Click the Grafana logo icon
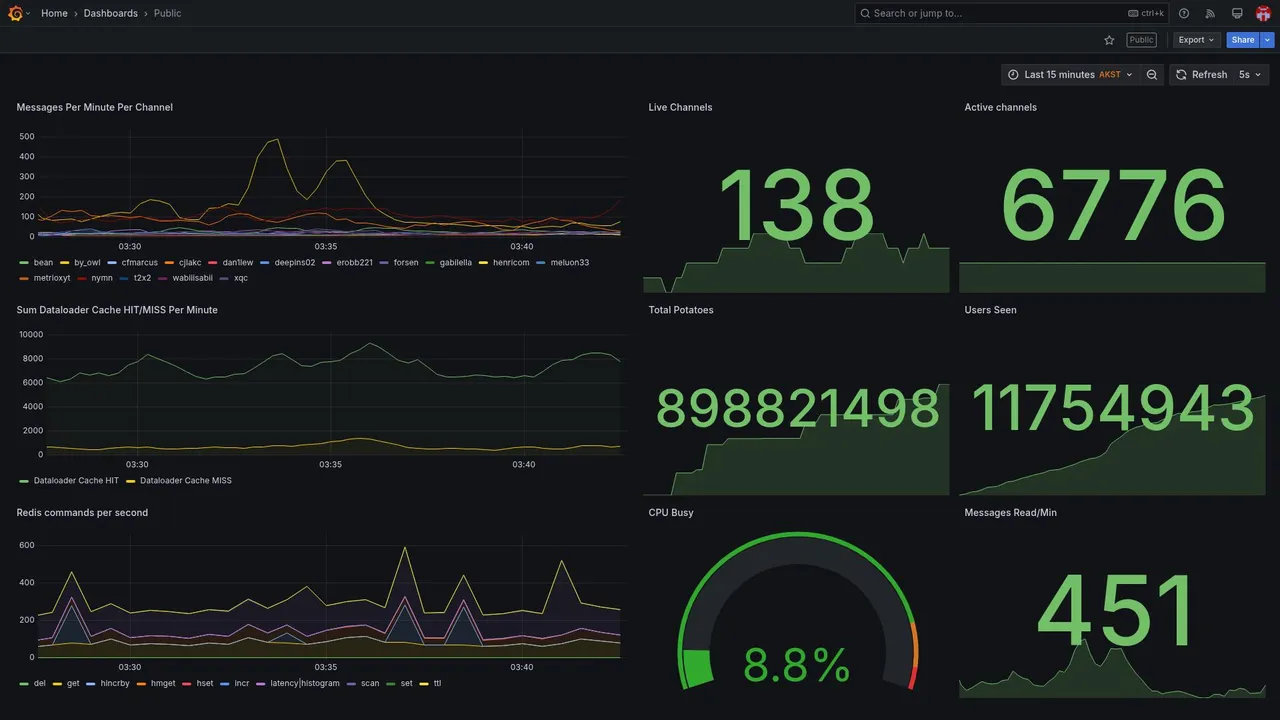Image resolution: width=1280 pixels, height=720 pixels. click(x=15, y=13)
